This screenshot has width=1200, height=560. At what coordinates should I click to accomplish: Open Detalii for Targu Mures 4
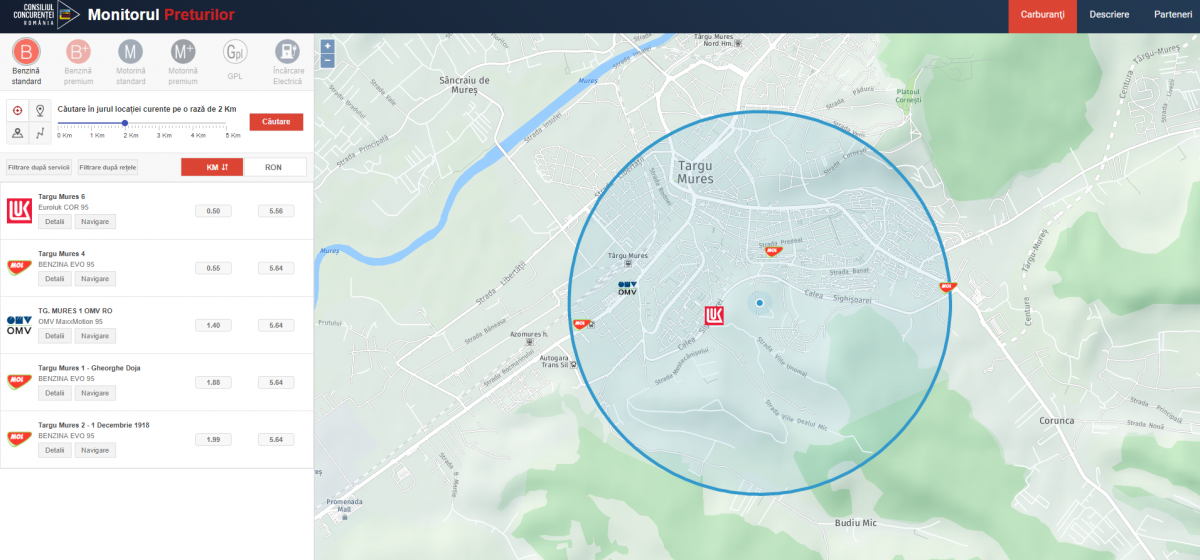tap(55, 279)
